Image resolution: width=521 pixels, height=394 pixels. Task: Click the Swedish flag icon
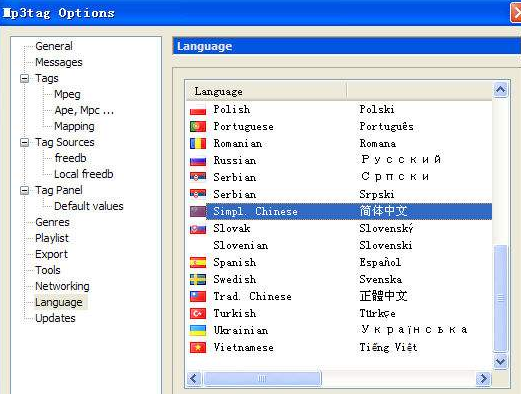pos(198,279)
